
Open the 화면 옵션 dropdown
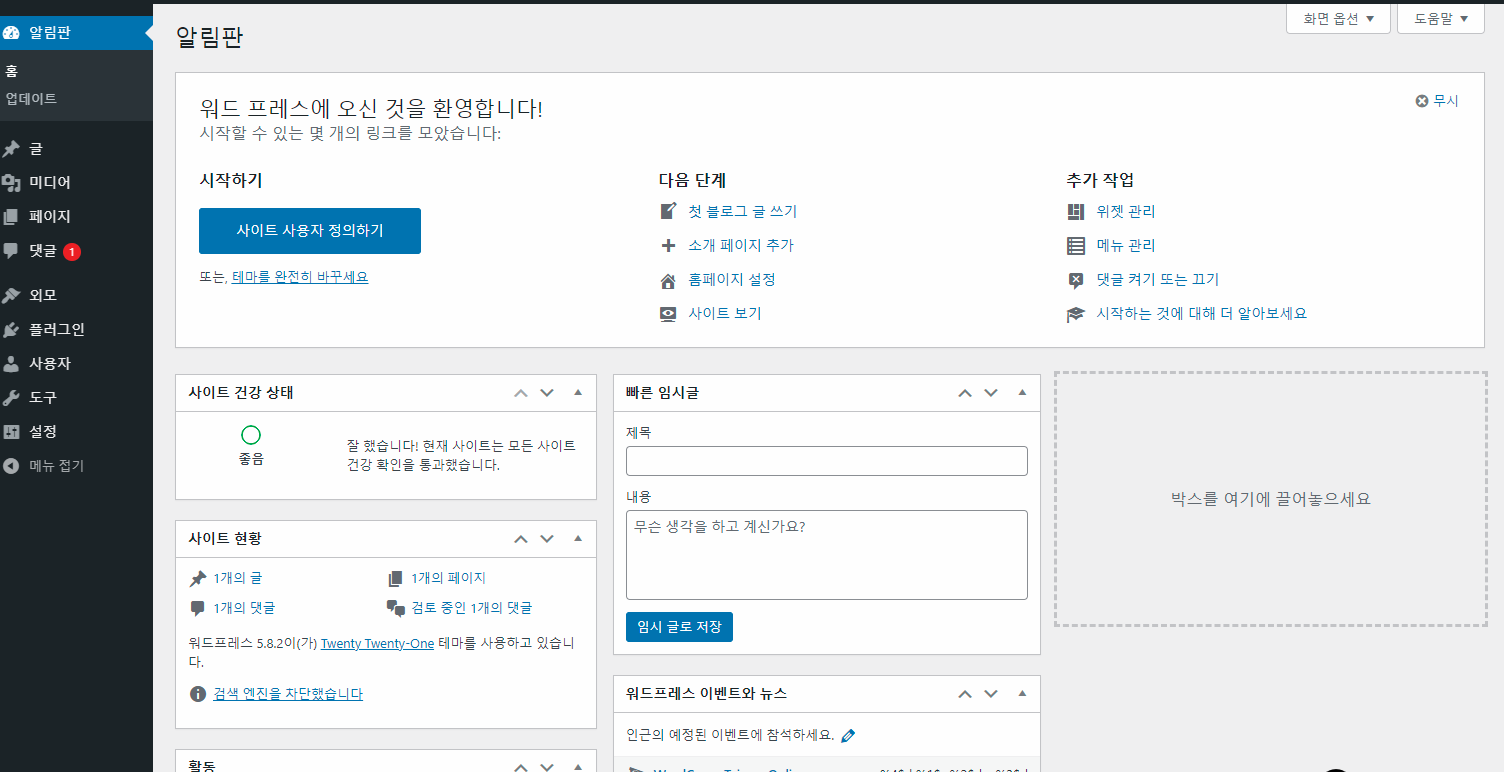tap(1338, 18)
